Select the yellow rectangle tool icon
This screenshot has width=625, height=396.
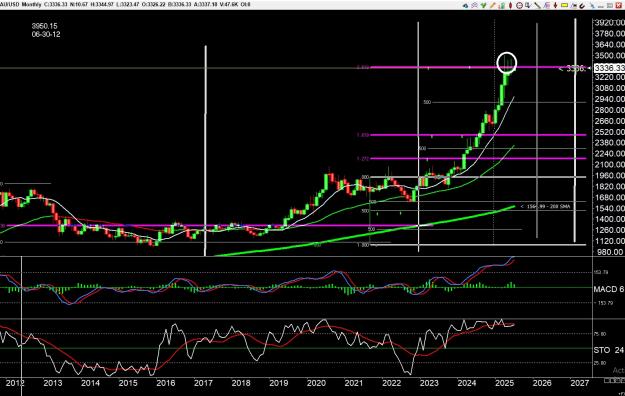pos(564,5)
